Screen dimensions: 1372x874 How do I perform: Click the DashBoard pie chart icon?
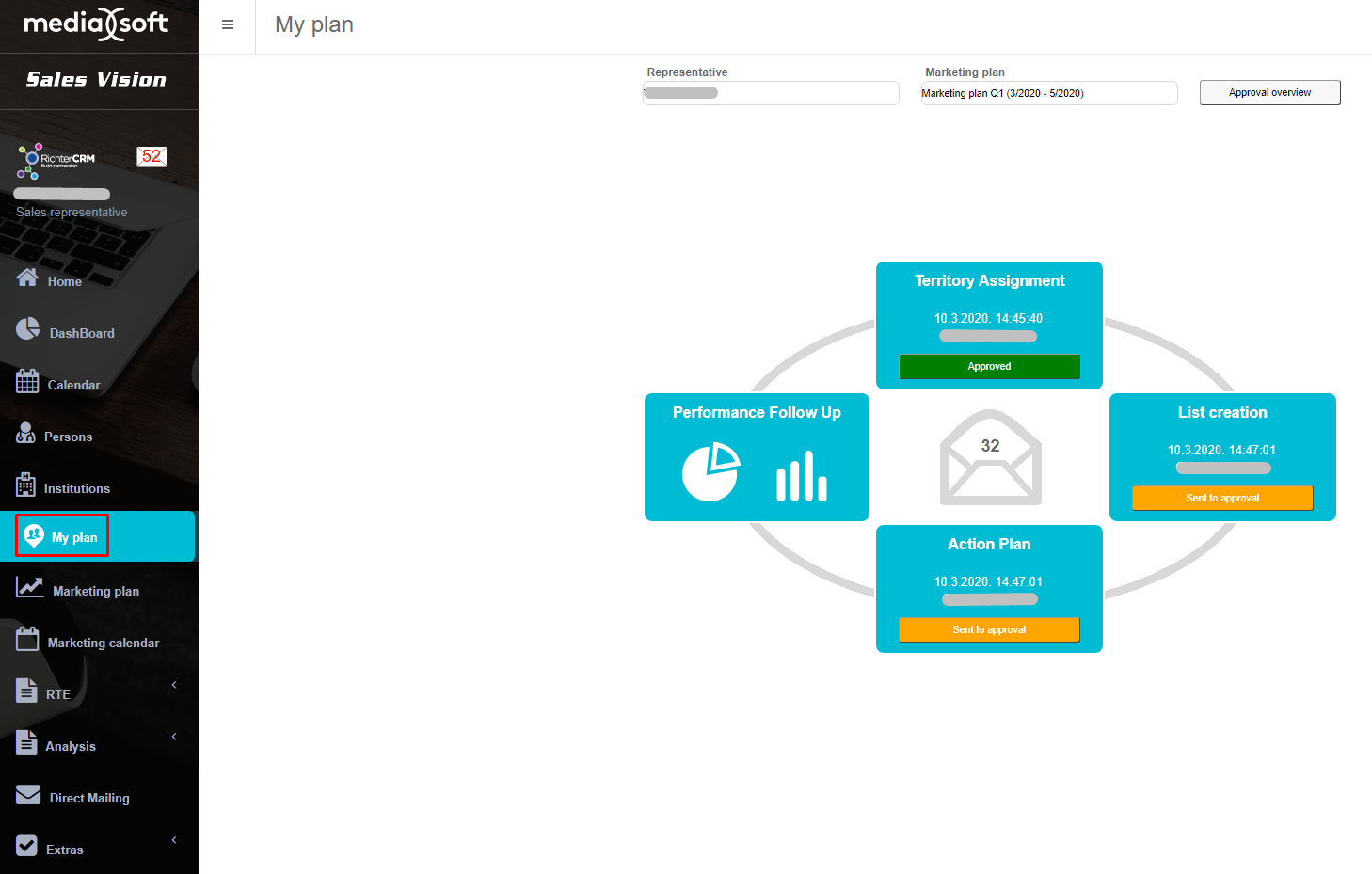[27, 329]
